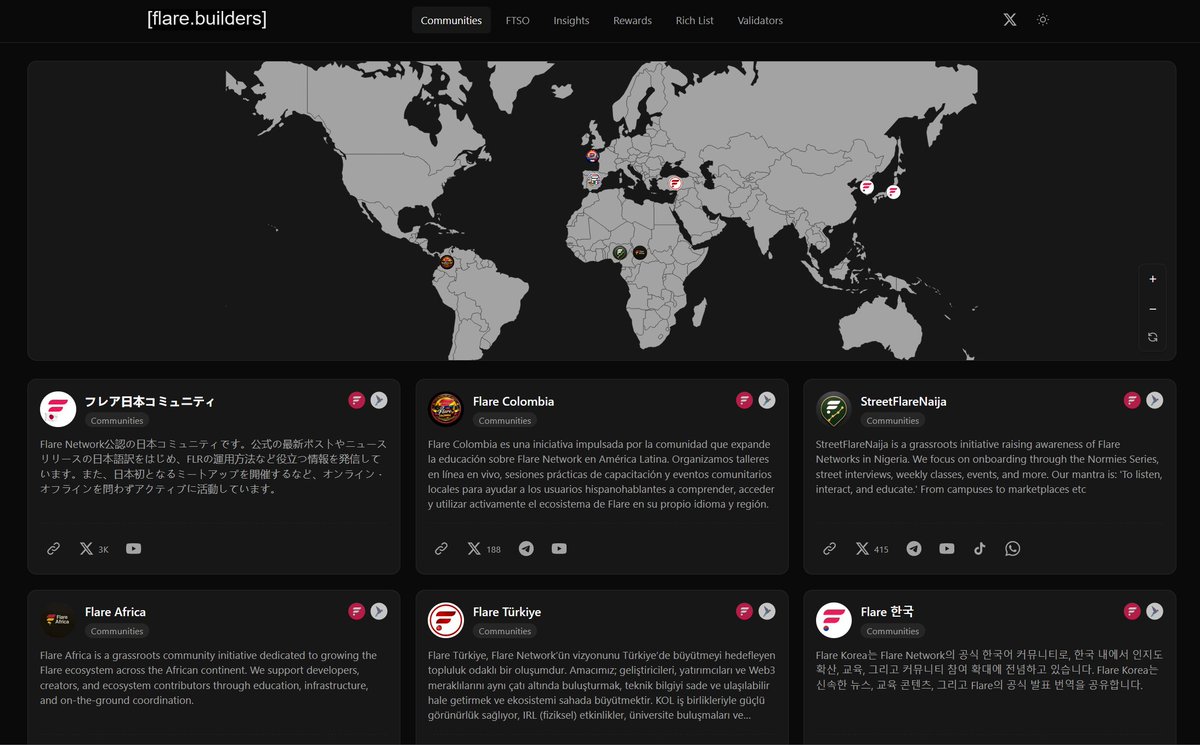Click the [flare.builders] site logo
Screen dimensions: 1200x745
[207, 18]
